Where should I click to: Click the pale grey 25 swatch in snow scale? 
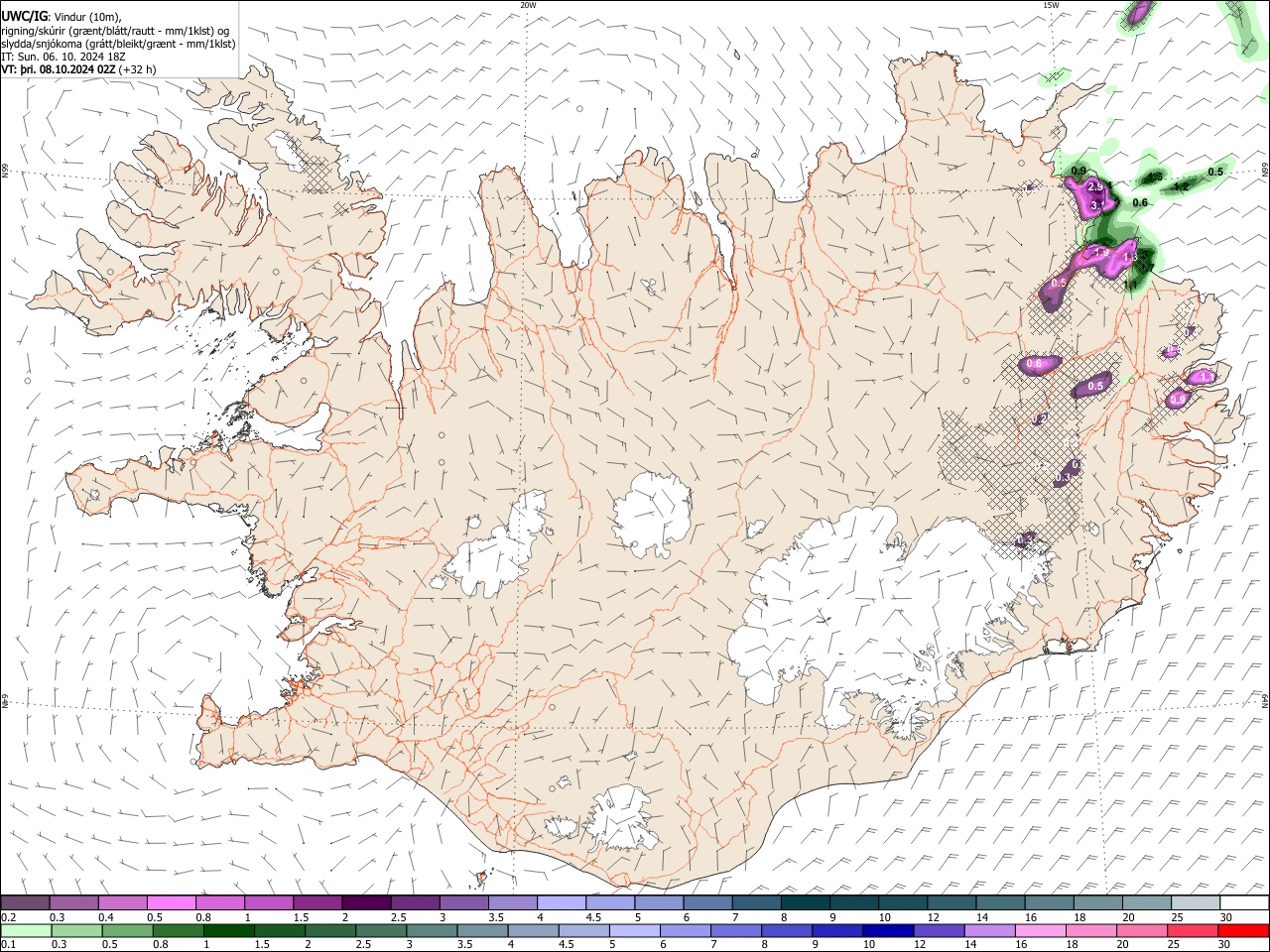click(x=1195, y=903)
